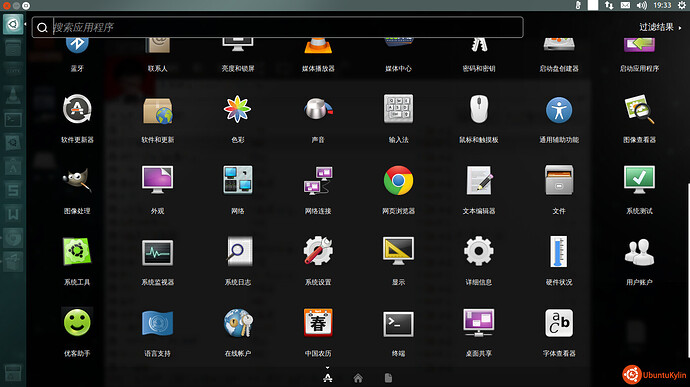The width and height of the screenshot is (690, 387).
Task: Expand the 过滤结果 filter results
Action: coord(660,27)
